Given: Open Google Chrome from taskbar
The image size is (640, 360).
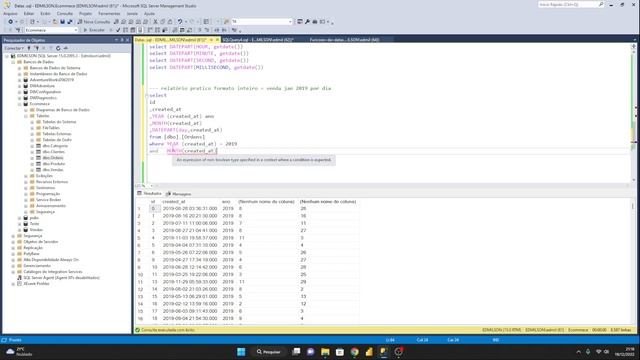Looking at the screenshot, I should 354,352.
